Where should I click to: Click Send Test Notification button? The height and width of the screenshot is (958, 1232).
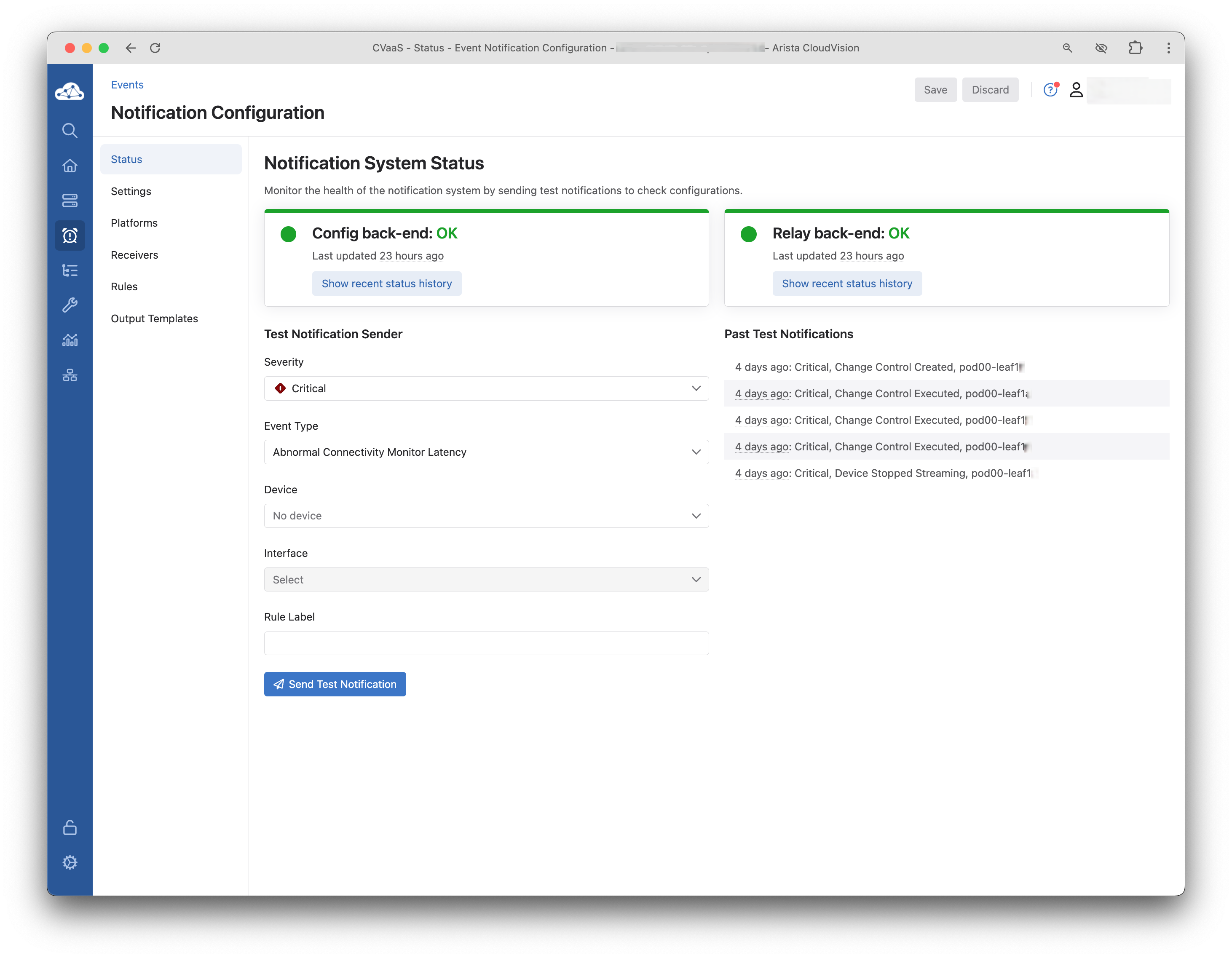pos(335,684)
